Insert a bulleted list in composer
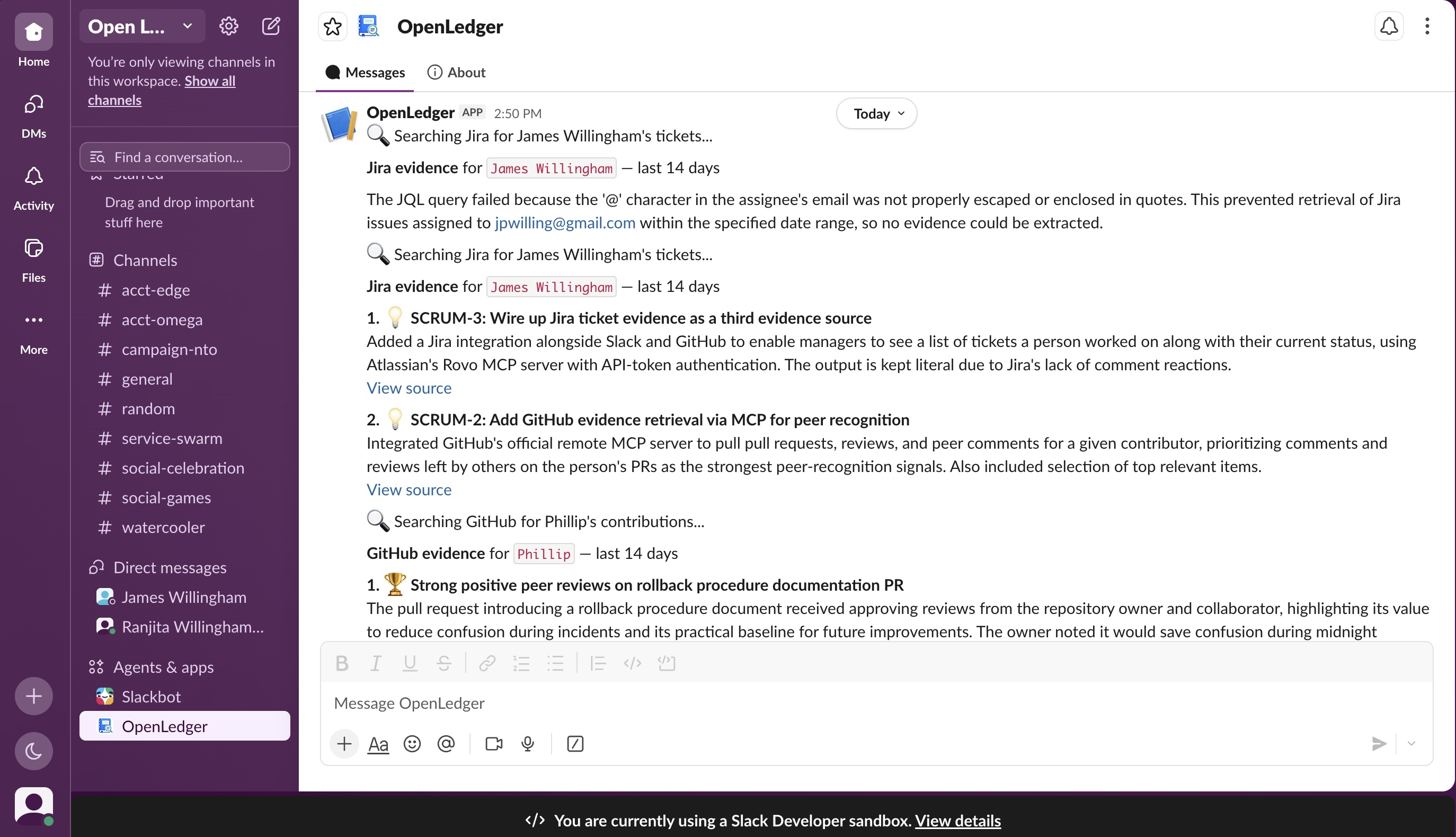This screenshot has height=837, width=1456. click(555, 663)
